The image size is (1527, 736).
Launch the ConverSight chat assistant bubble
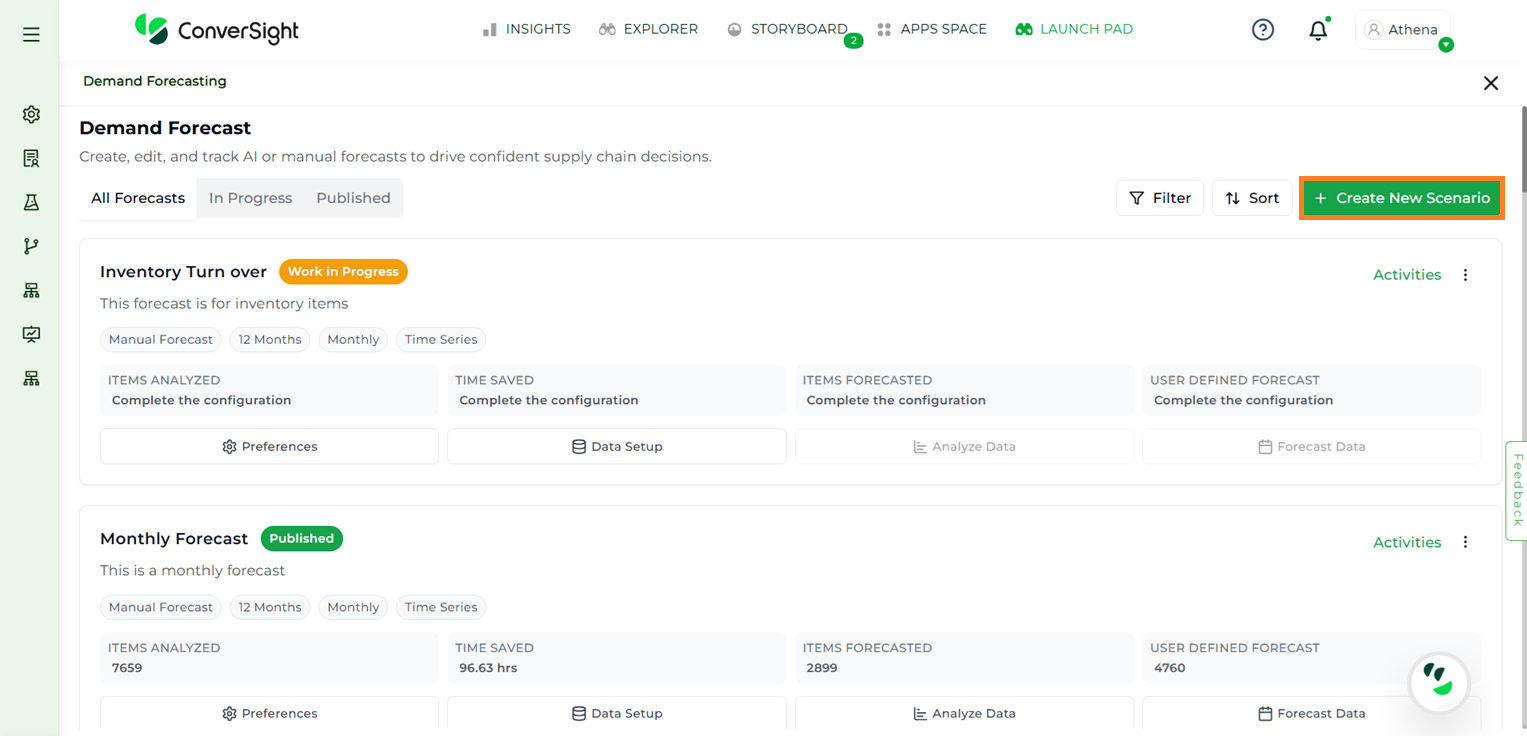pyautogui.click(x=1438, y=683)
